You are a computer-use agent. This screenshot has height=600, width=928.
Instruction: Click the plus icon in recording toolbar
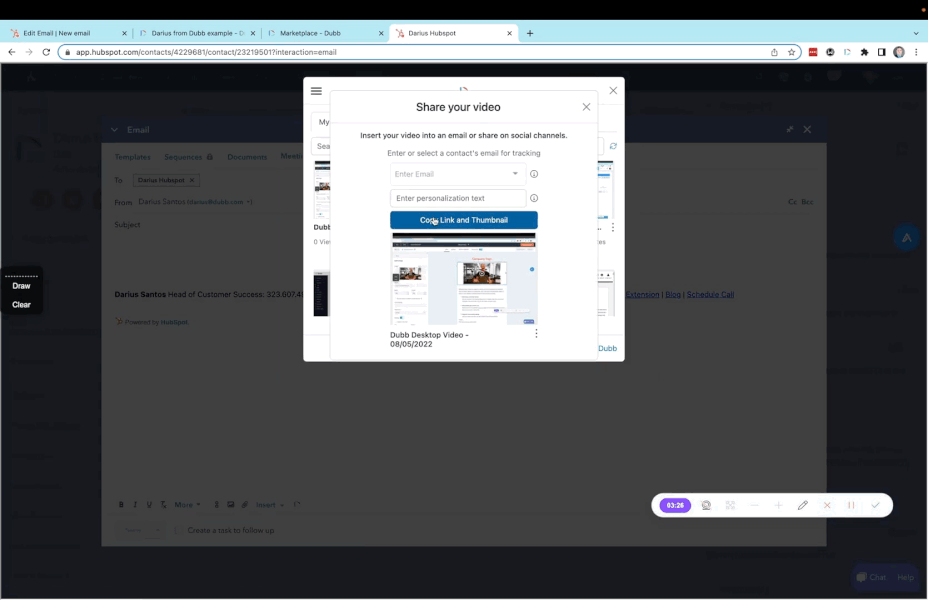[x=778, y=505]
